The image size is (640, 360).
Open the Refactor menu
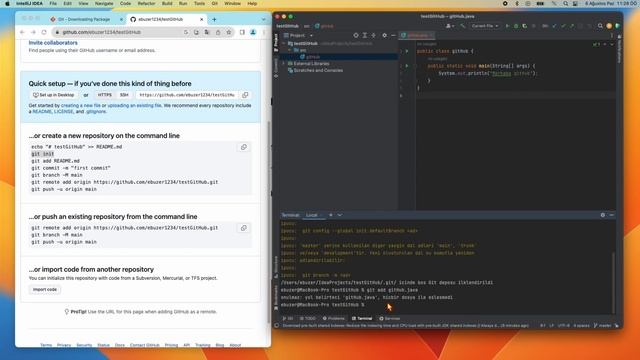click(146, 3)
